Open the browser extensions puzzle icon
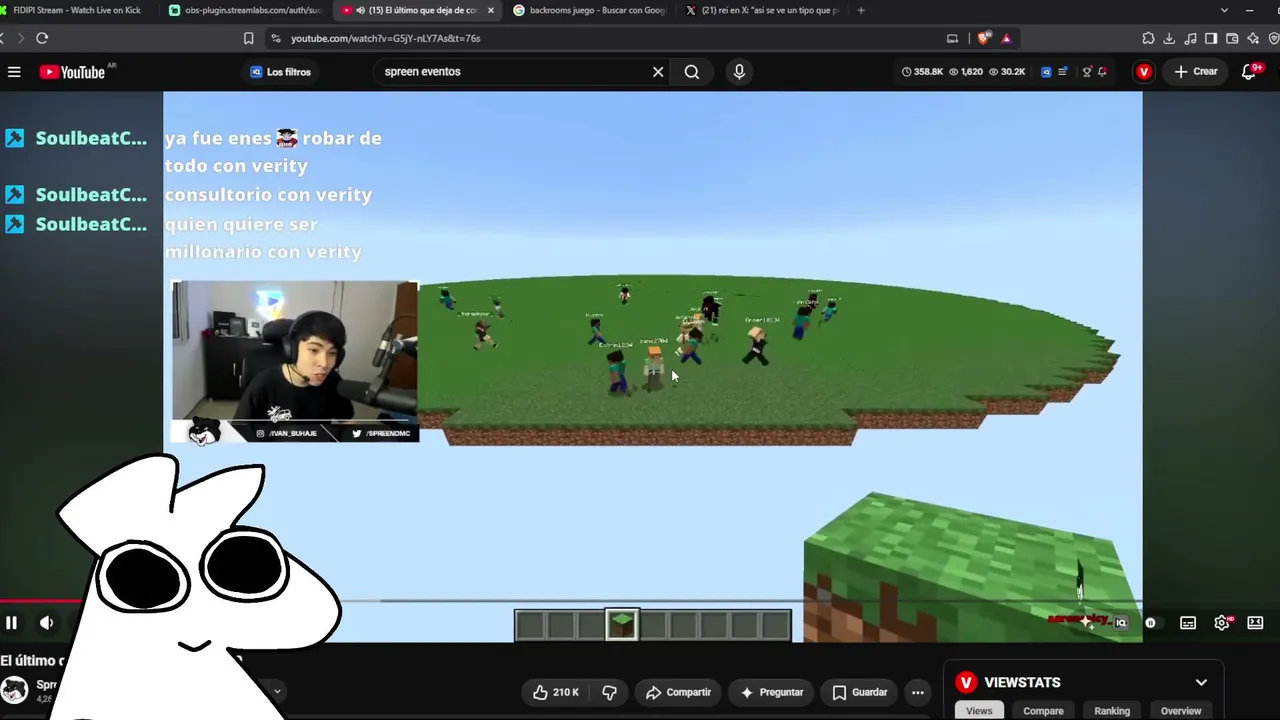1280x720 pixels. [x=1148, y=38]
